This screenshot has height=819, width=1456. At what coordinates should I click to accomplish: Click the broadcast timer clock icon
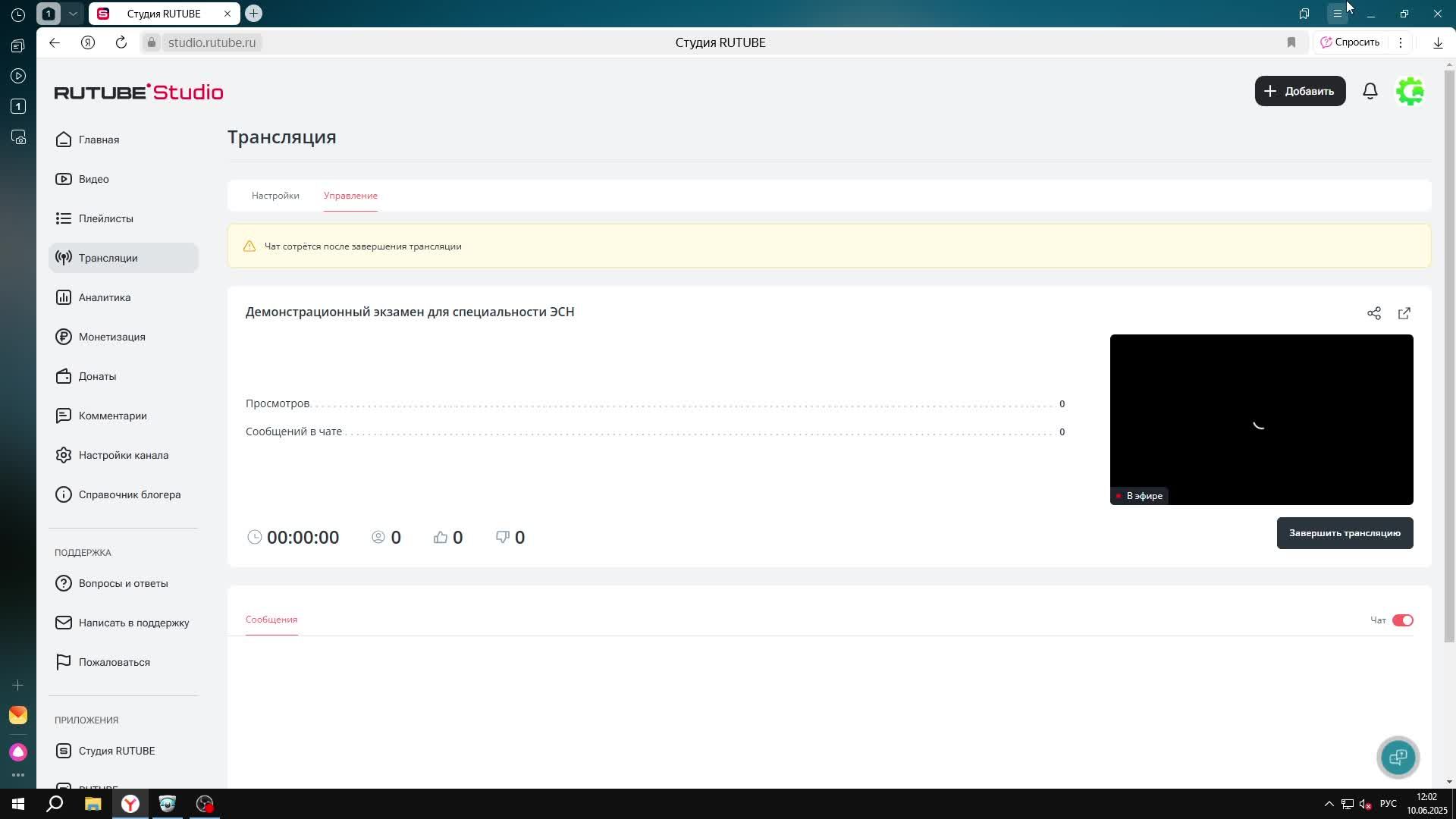tap(255, 537)
